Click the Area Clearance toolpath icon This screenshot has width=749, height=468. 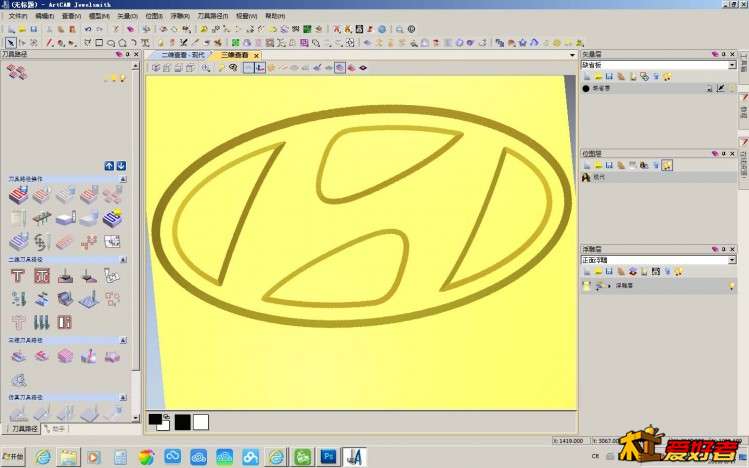click(42, 276)
